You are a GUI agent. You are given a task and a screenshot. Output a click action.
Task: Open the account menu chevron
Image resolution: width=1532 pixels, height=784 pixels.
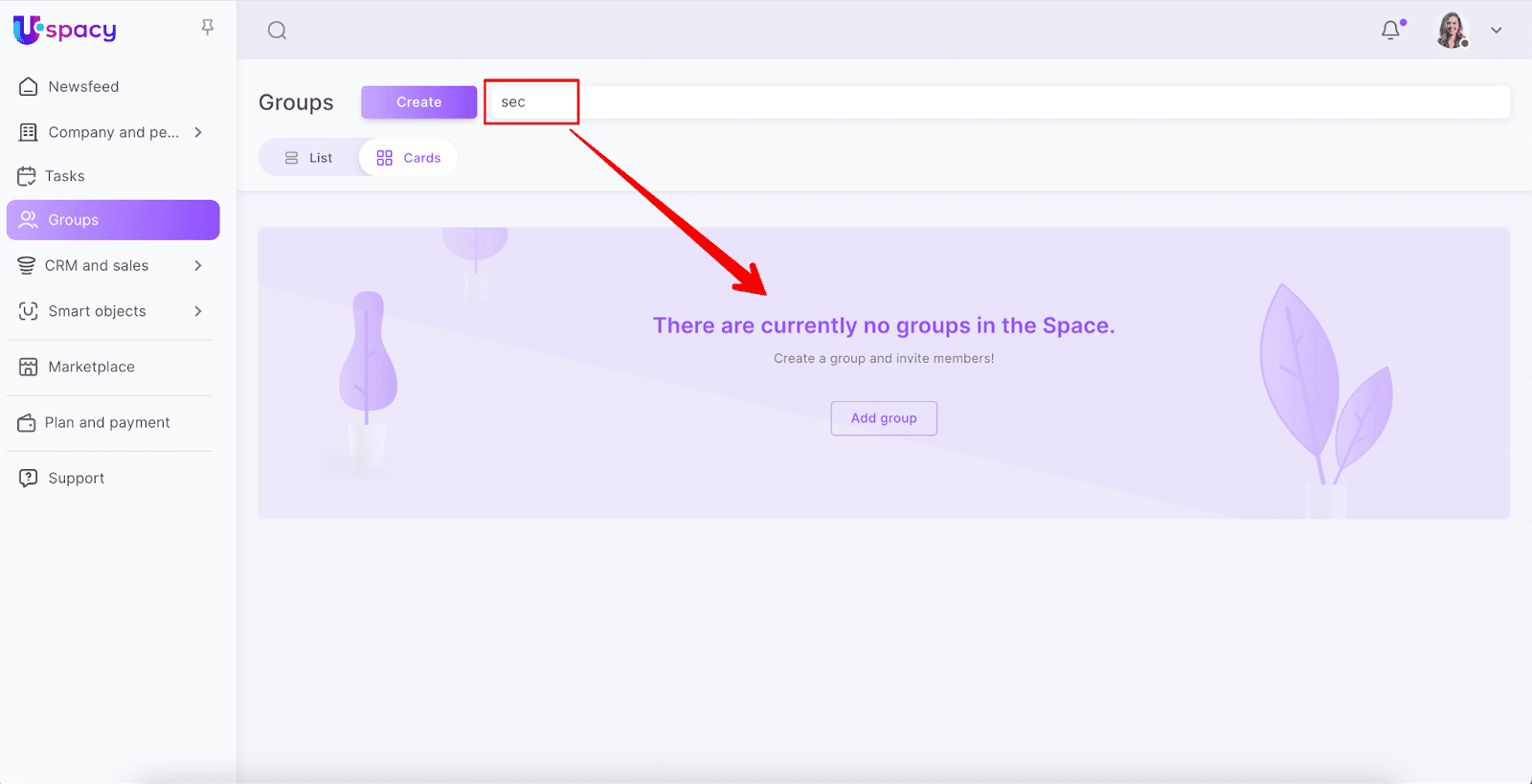(x=1497, y=31)
